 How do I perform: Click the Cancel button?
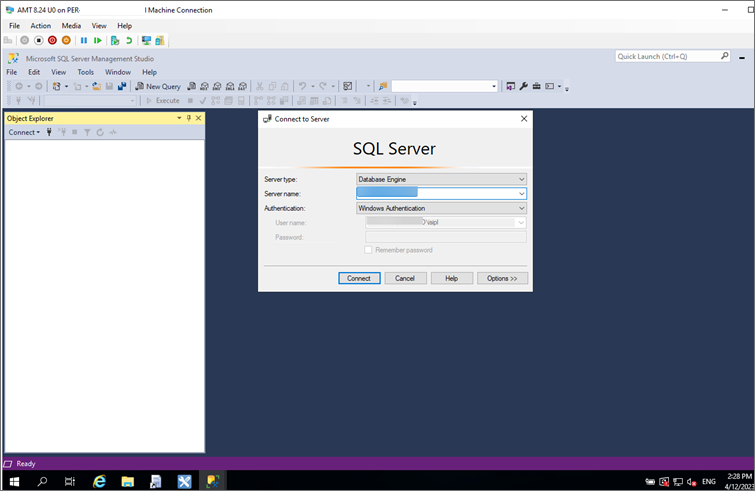click(405, 278)
